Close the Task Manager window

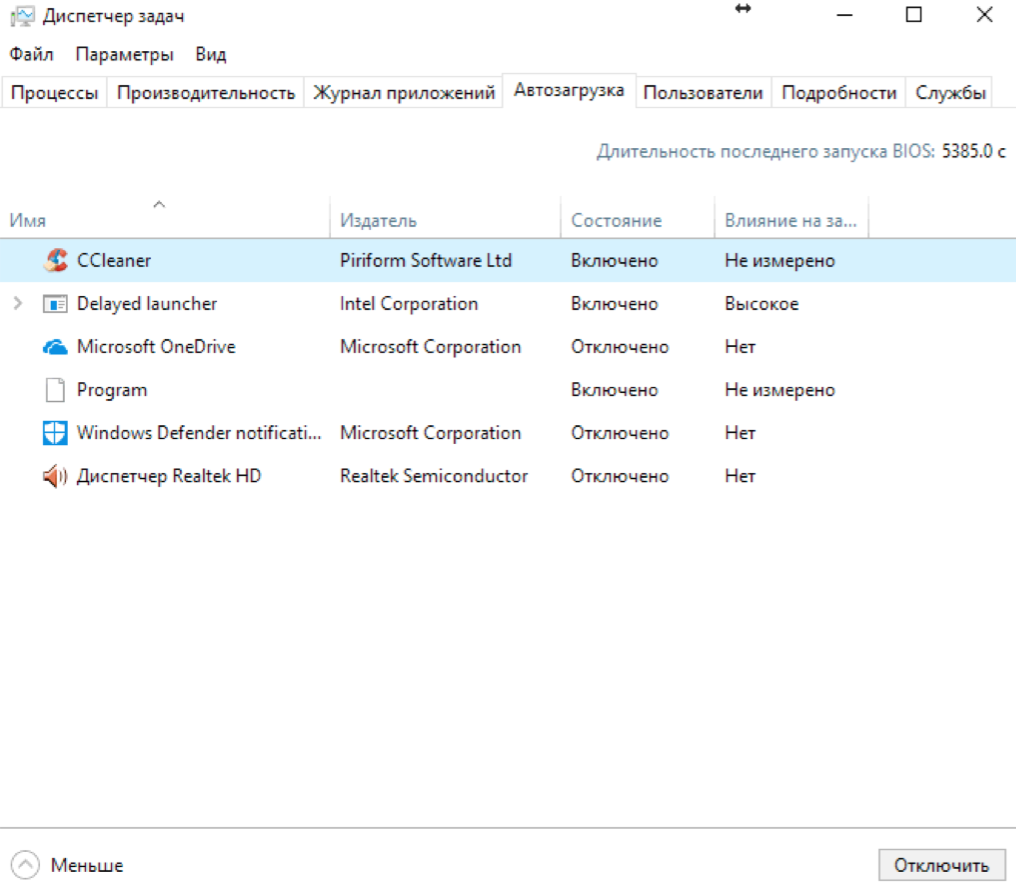[984, 15]
